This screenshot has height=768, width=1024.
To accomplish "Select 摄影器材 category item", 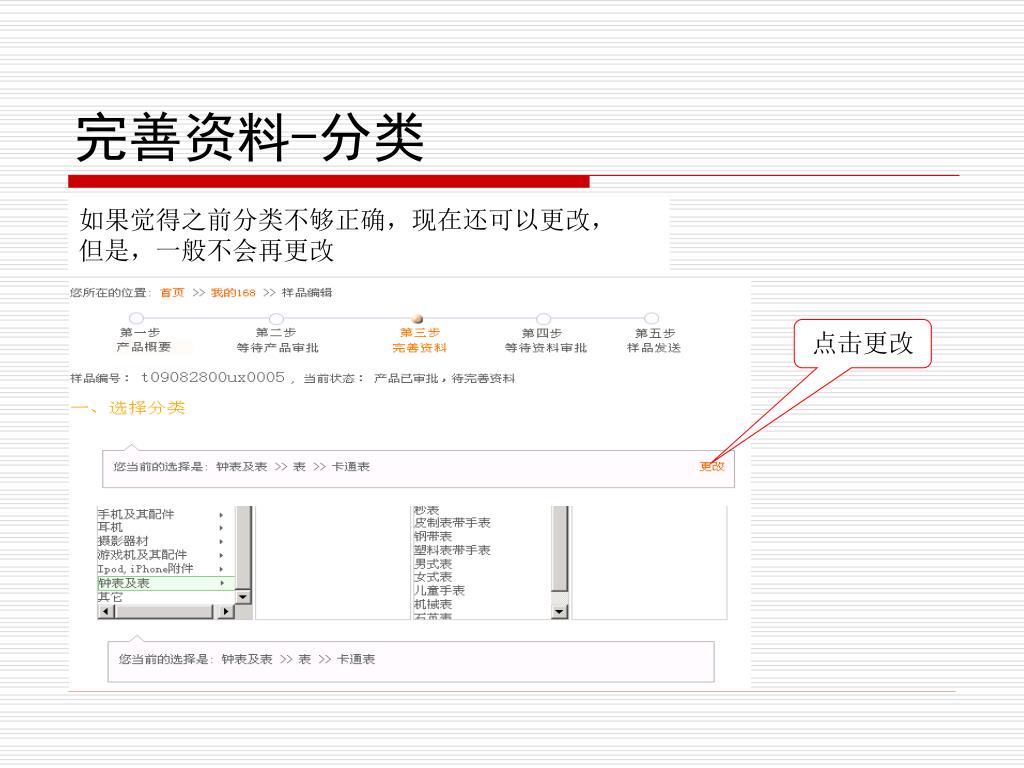I will 123,541.
